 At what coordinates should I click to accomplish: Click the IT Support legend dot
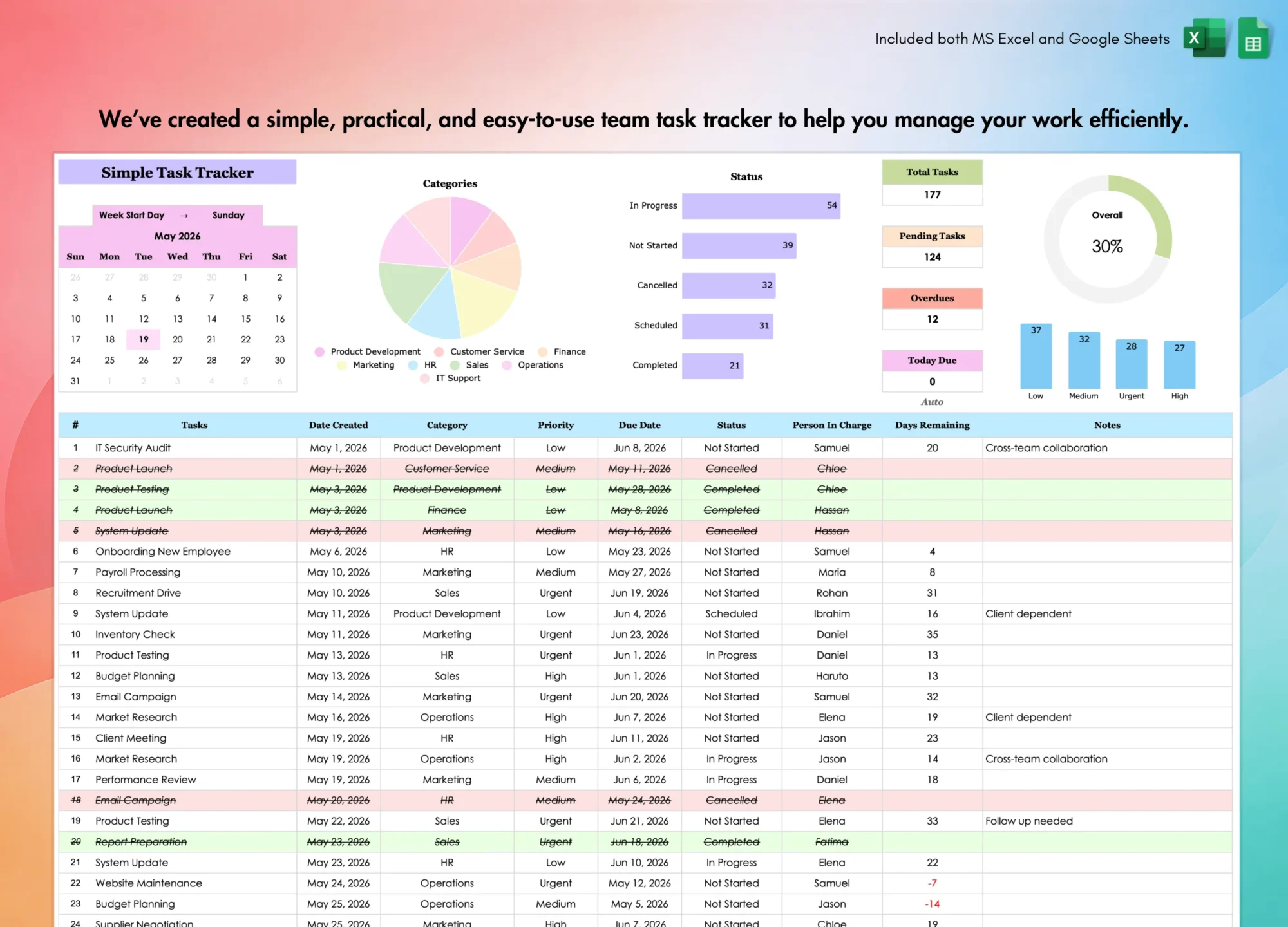(x=425, y=379)
